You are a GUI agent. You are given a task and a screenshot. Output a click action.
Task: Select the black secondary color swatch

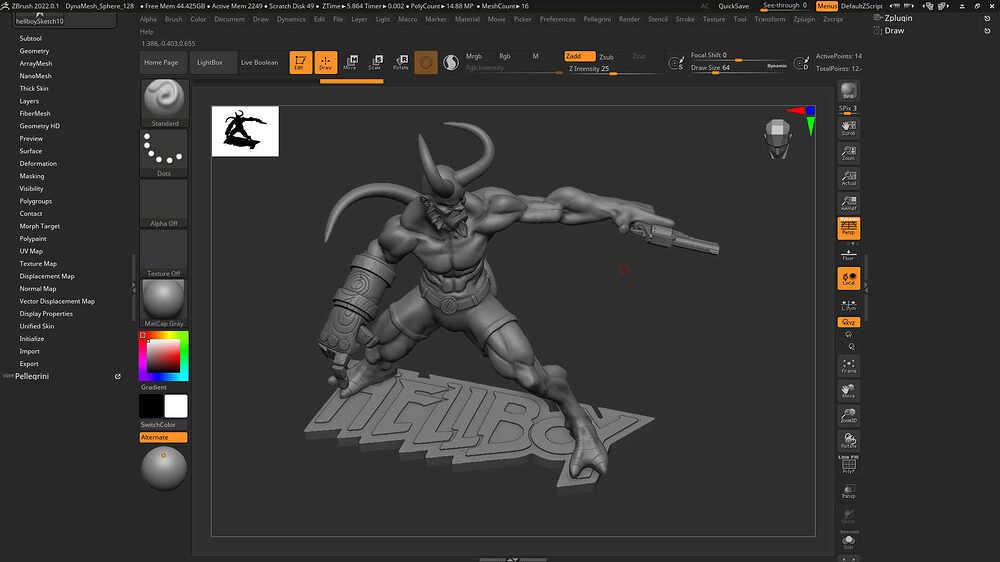pyautogui.click(x=151, y=406)
